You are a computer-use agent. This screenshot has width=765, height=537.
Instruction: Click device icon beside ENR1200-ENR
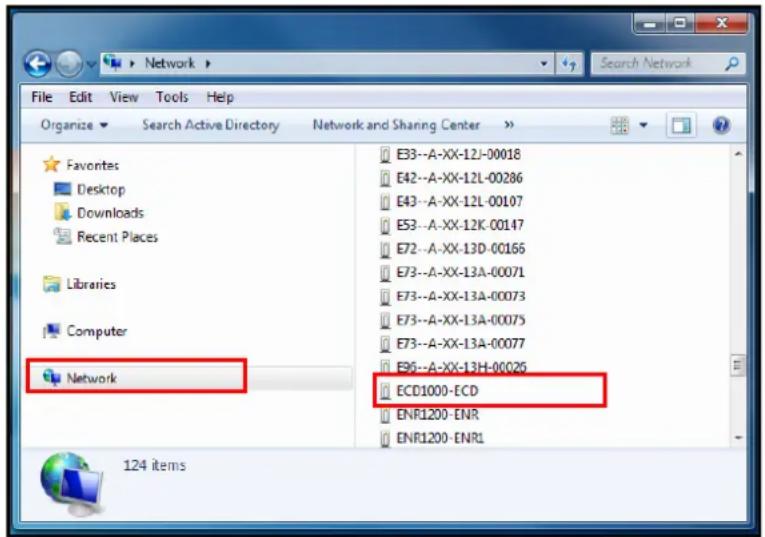(385, 415)
